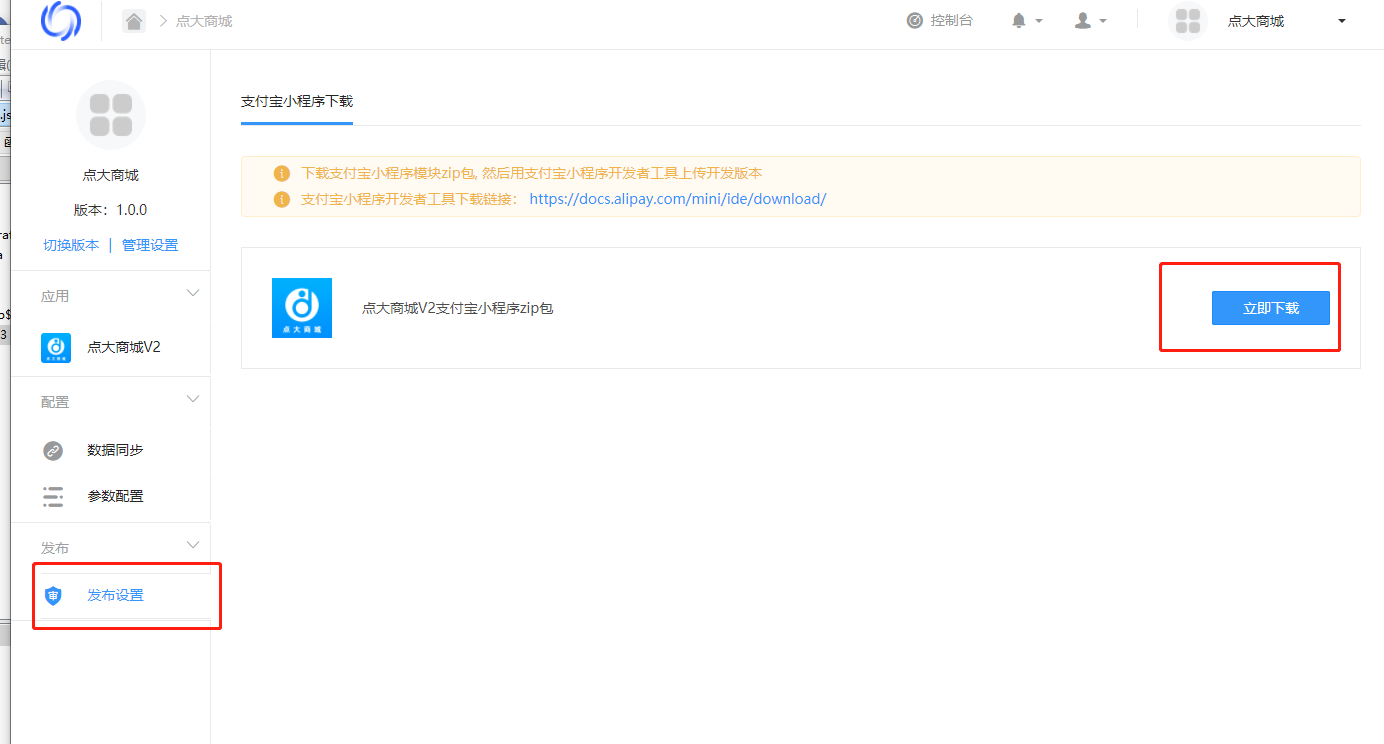Click the first info icon in notice
The image size is (1384, 744).
click(x=282, y=173)
